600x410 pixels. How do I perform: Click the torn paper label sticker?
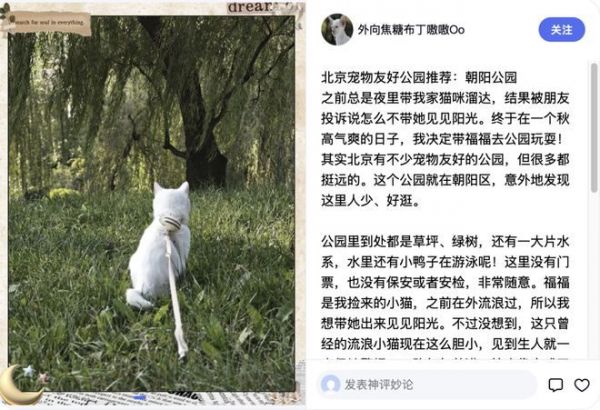(x=47, y=23)
